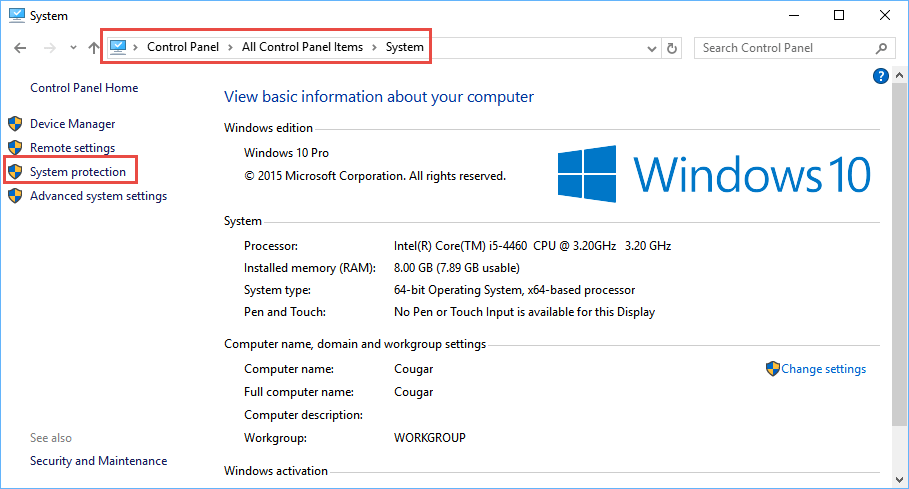Click the shield icon beside Device Manager
This screenshot has height=489, width=909.
15,123
